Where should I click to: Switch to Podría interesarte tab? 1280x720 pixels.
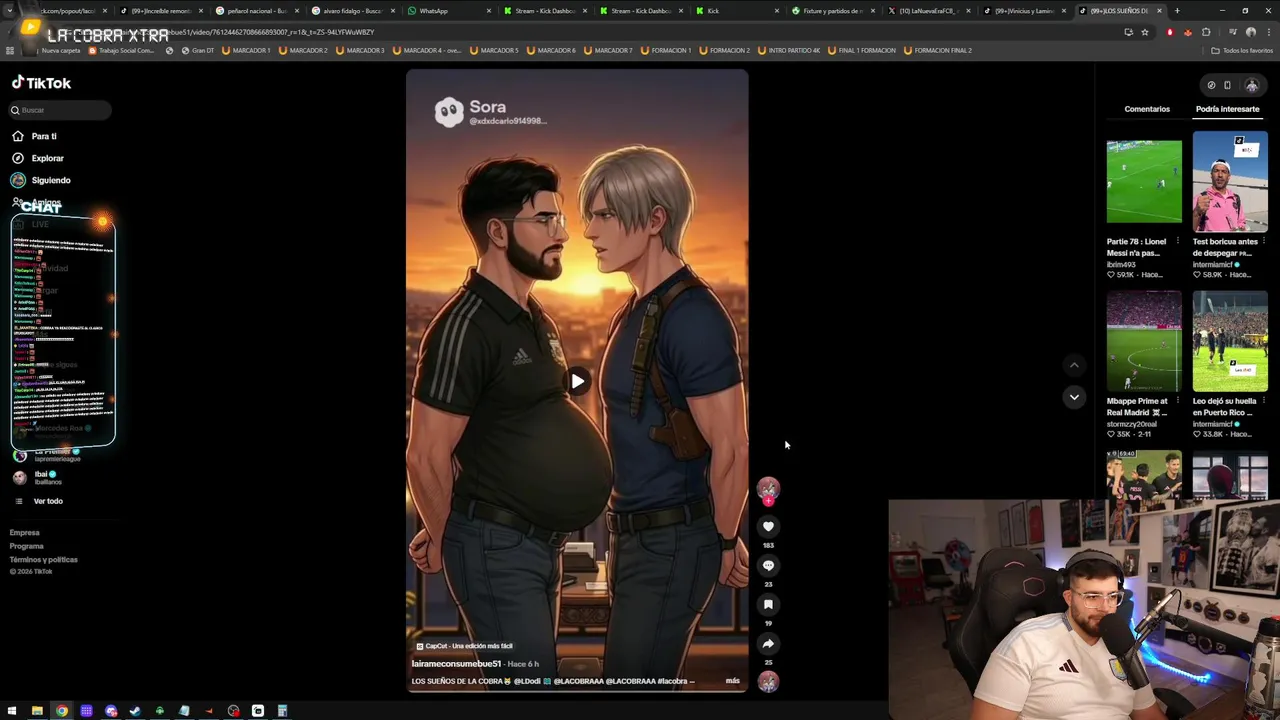pyautogui.click(x=1227, y=109)
